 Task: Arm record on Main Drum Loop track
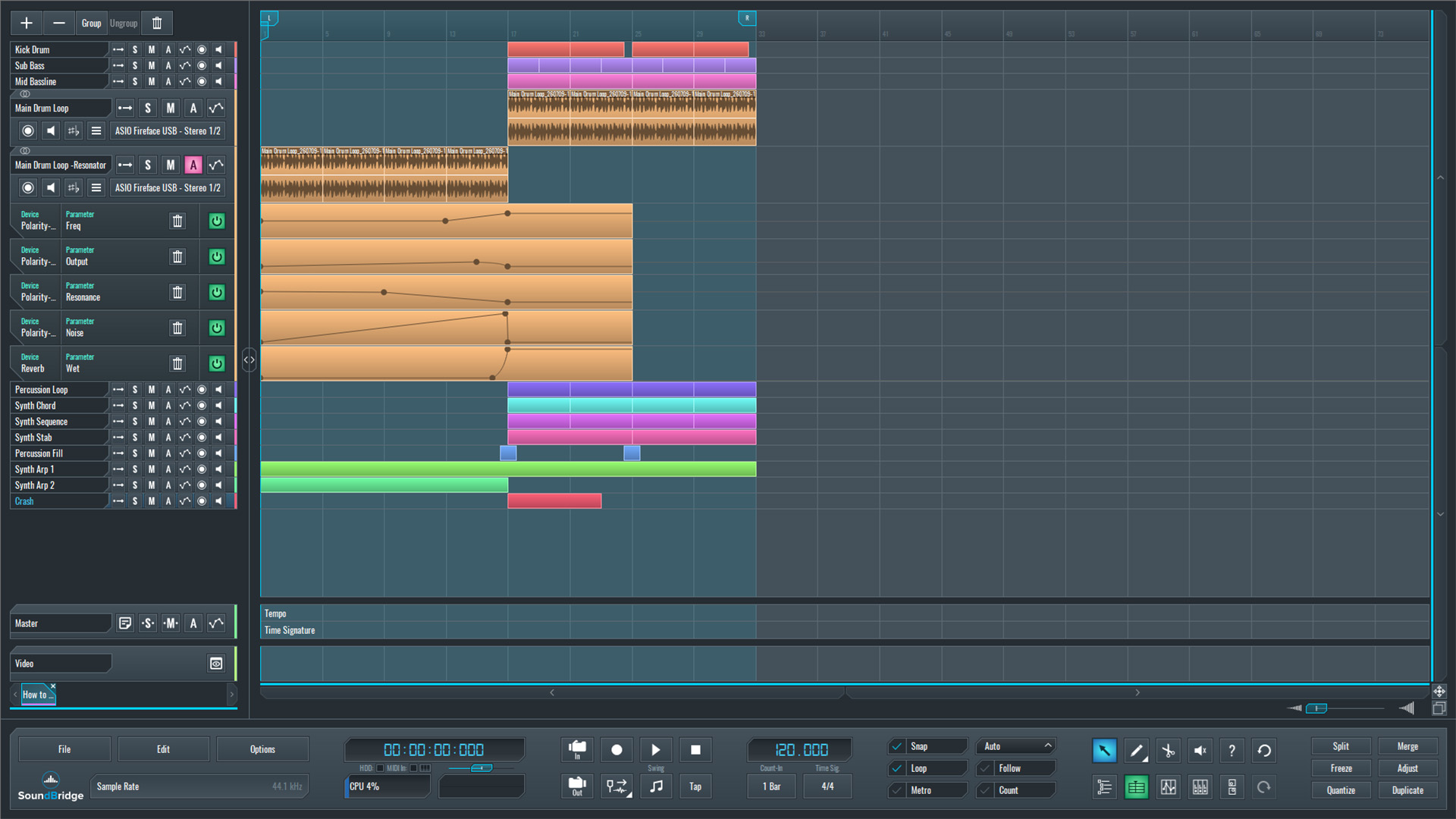click(28, 130)
